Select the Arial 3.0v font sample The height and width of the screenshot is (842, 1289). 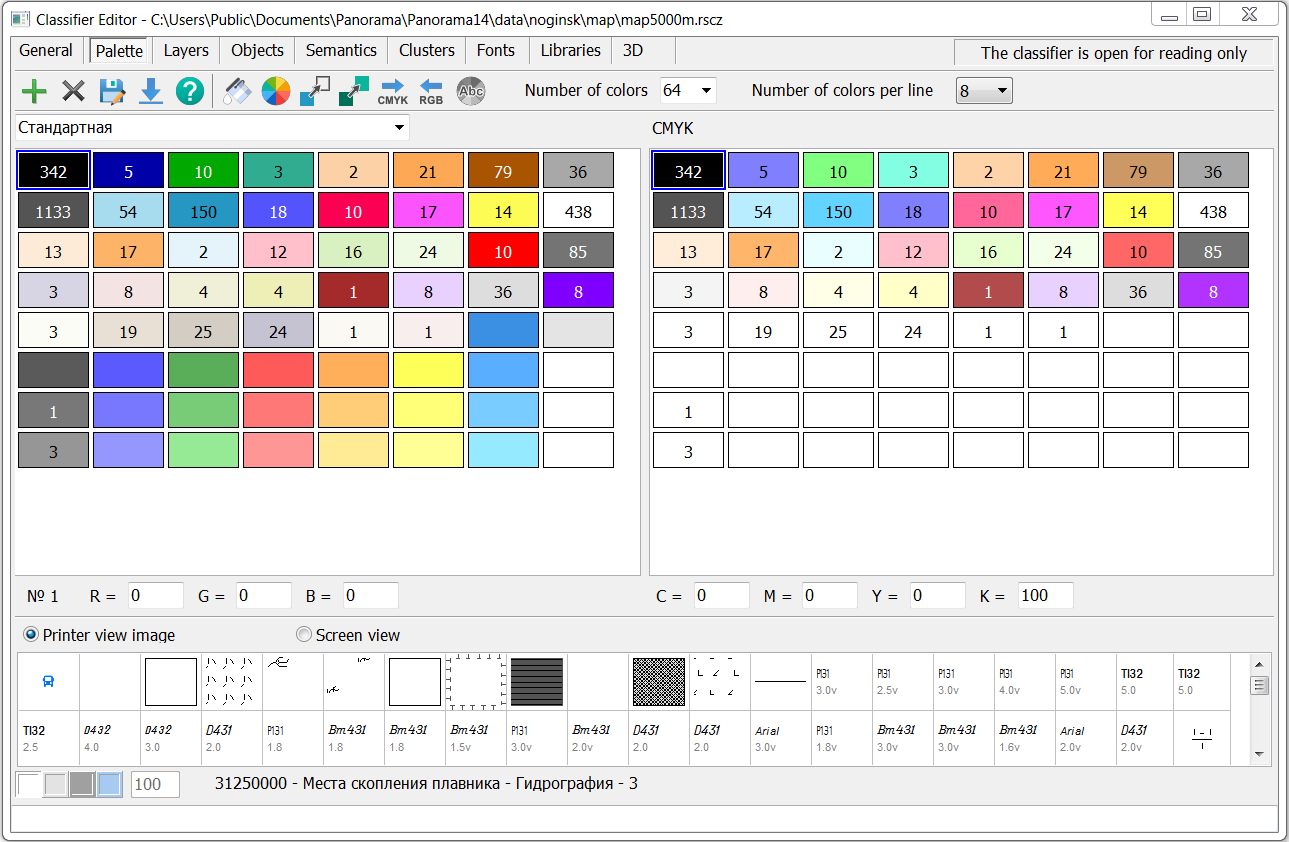click(x=780, y=738)
